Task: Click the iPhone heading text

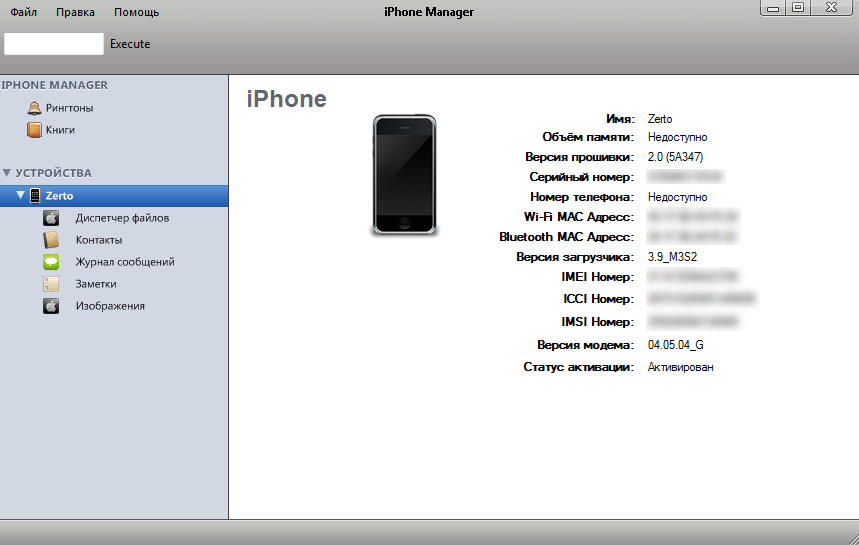Action: pos(287,99)
